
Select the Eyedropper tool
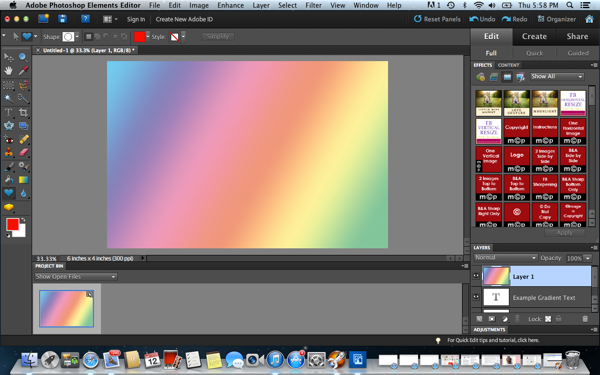click(x=23, y=71)
